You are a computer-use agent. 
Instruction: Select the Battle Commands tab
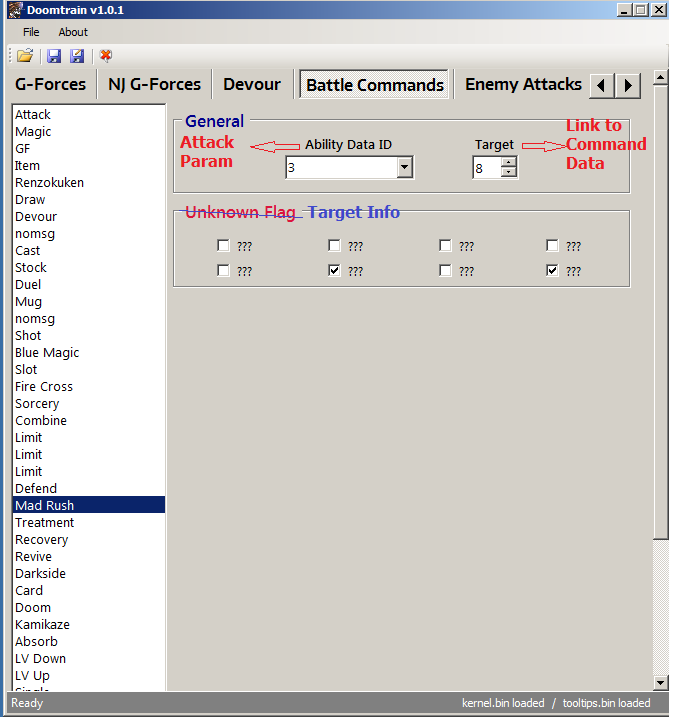pos(375,84)
